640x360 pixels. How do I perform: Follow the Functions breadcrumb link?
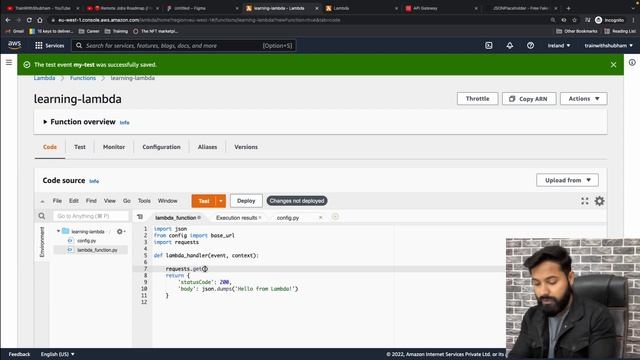point(83,78)
